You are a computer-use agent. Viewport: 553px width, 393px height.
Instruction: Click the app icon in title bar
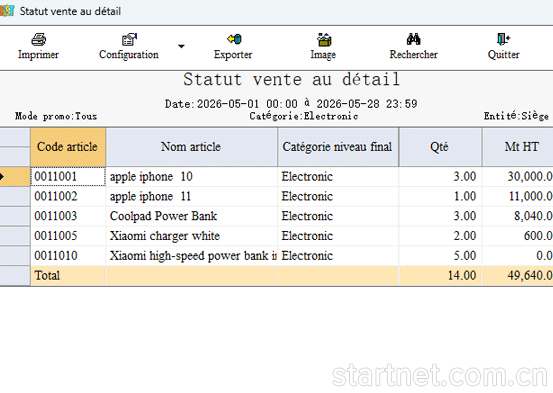tap(6, 11)
